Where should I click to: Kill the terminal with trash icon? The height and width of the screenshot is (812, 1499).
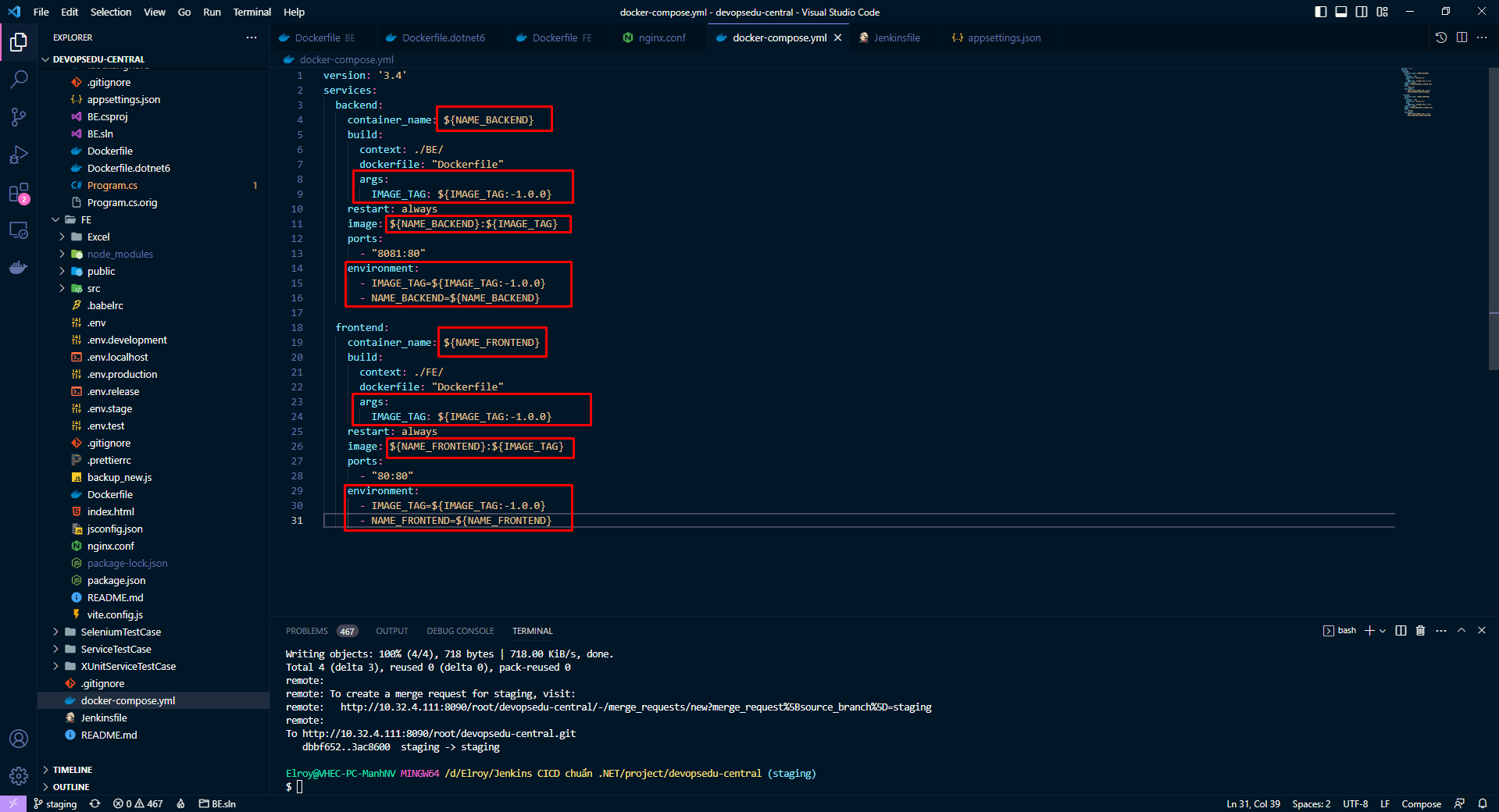(x=1421, y=631)
